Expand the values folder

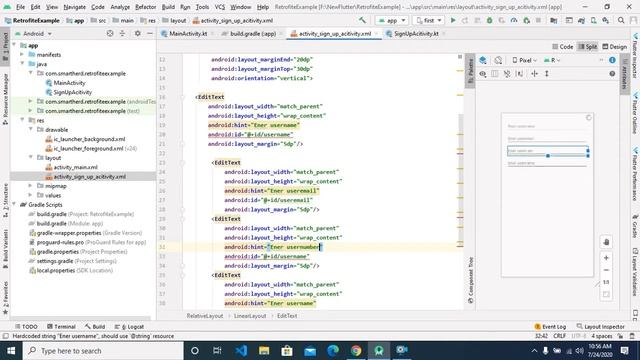(31, 195)
